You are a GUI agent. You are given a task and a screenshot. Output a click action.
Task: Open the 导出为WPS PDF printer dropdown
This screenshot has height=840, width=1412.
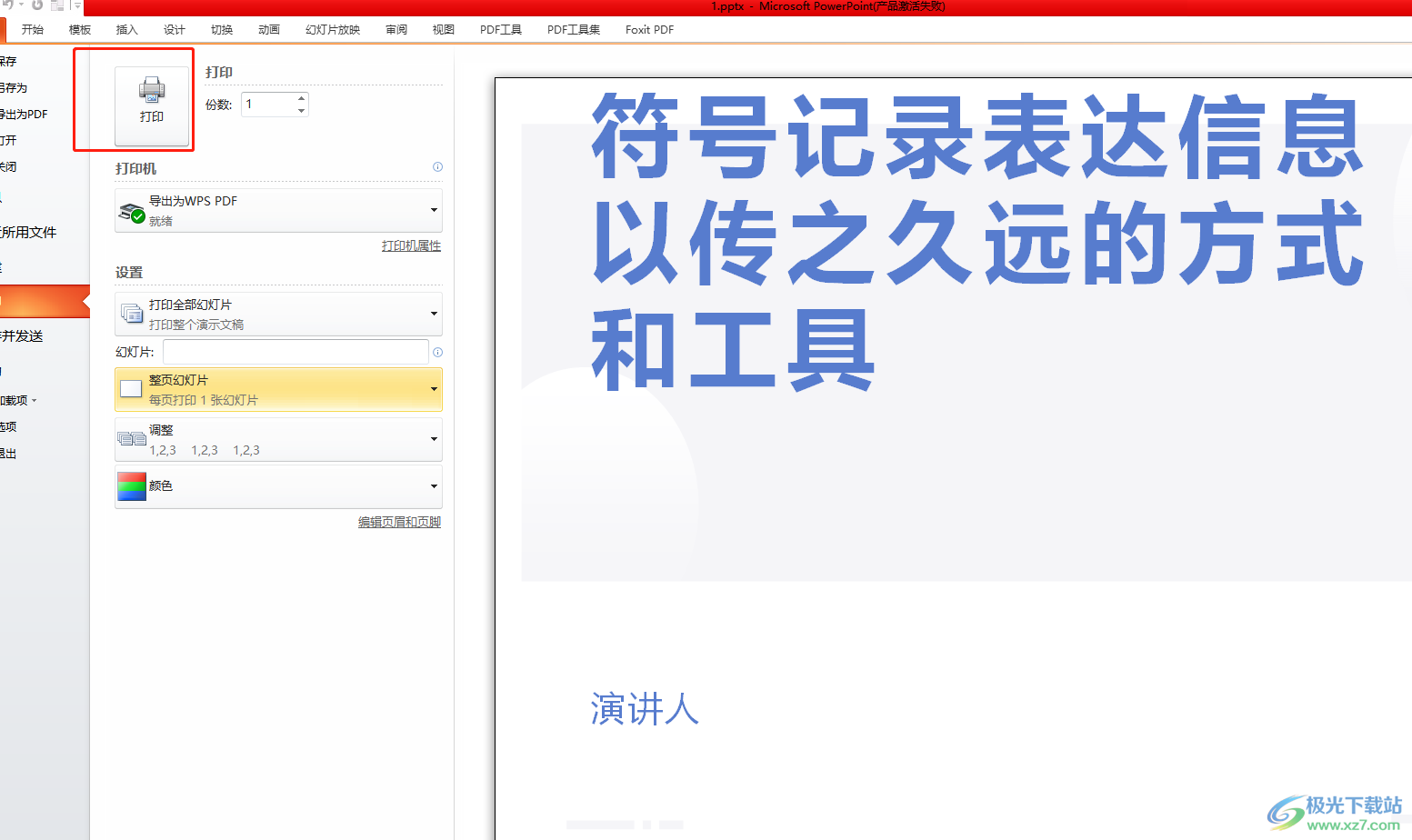point(278,210)
